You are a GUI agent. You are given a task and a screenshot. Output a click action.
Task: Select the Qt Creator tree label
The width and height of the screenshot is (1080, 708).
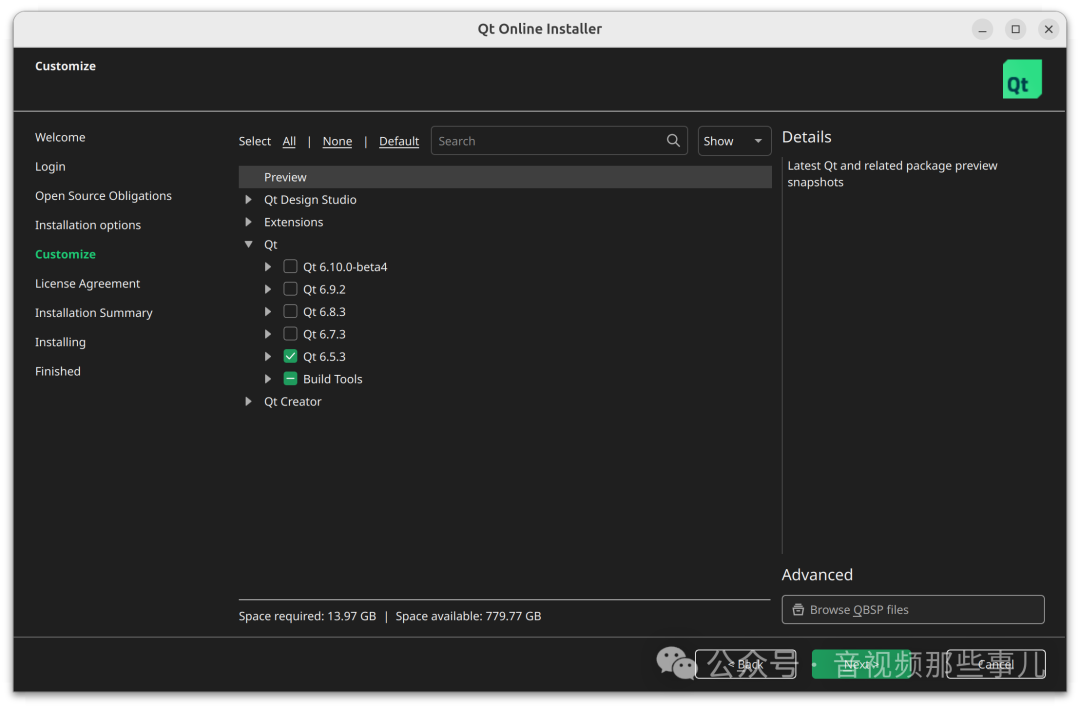pos(293,402)
